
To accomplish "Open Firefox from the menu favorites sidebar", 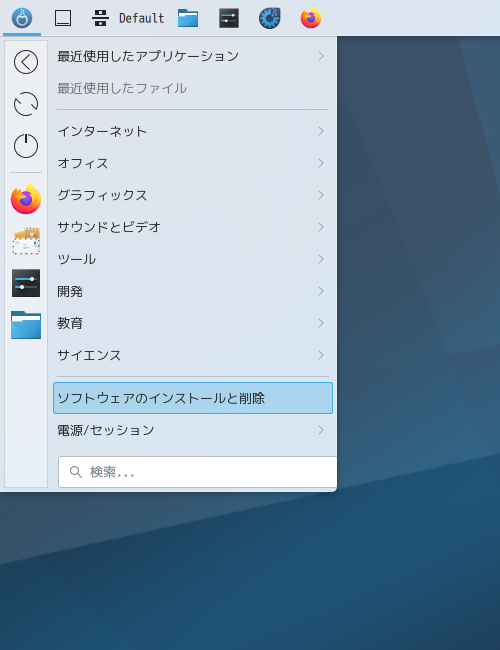I will coord(26,199).
